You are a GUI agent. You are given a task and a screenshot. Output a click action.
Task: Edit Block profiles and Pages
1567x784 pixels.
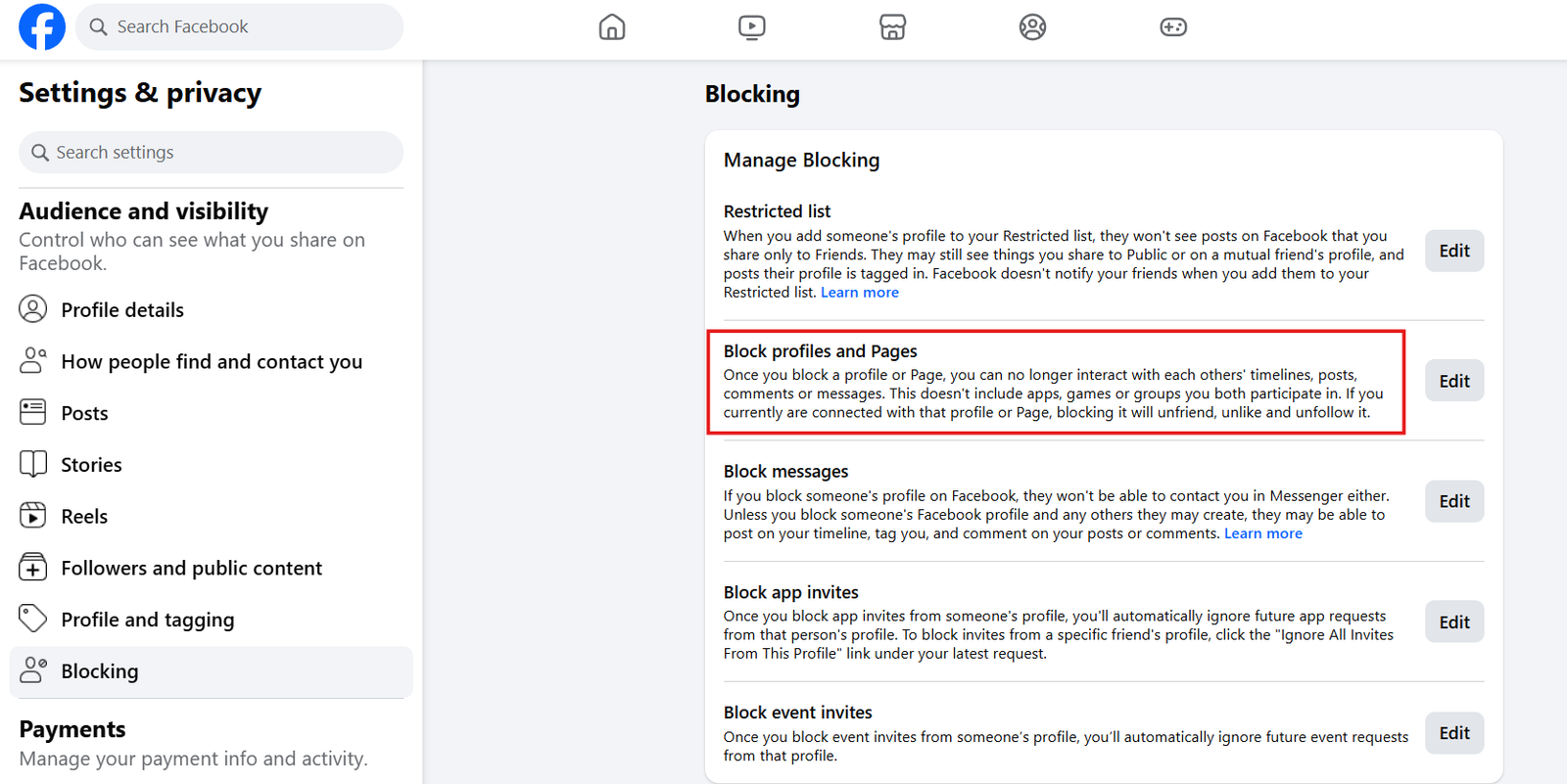[x=1453, y=381]
